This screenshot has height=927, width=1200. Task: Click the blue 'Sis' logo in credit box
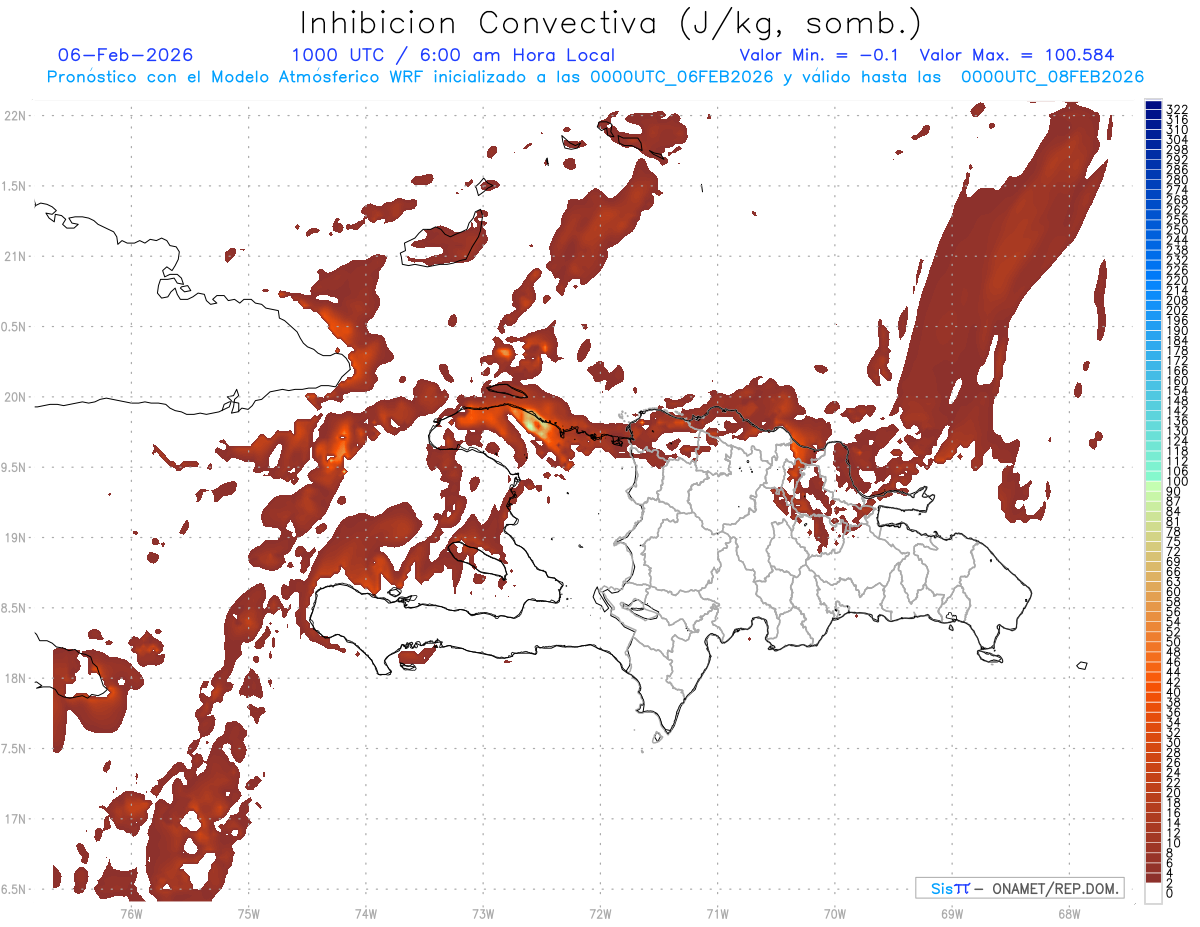(x=943, y=888)
